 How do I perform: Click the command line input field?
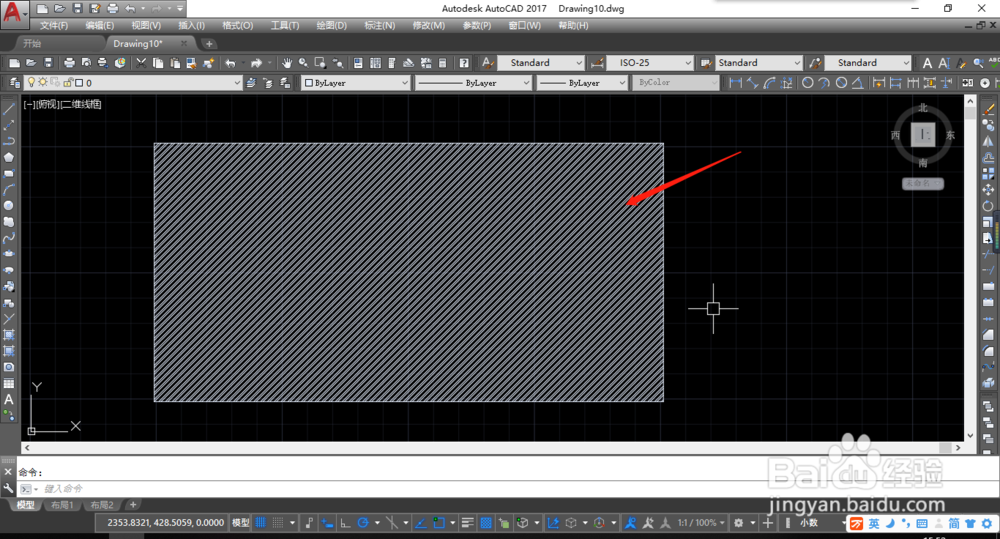point(510,489)
